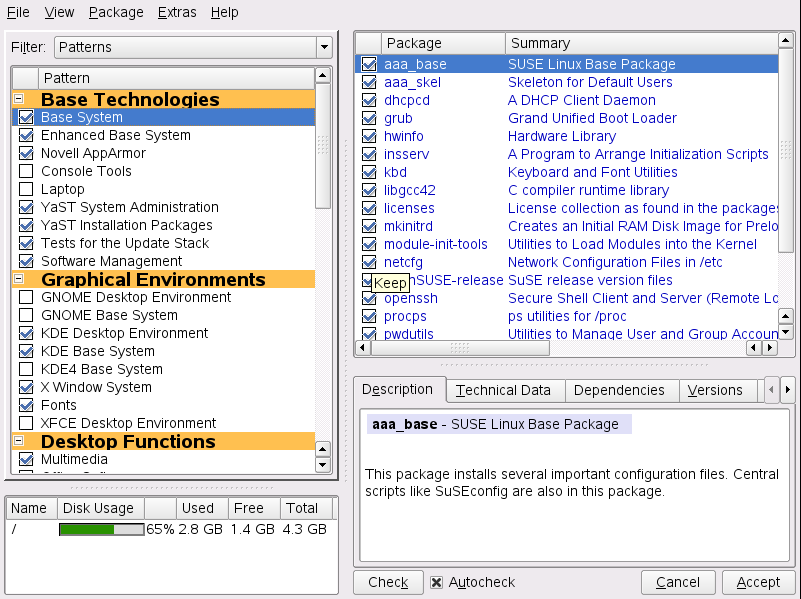Select the pwdutils package row

pos(567,334)
